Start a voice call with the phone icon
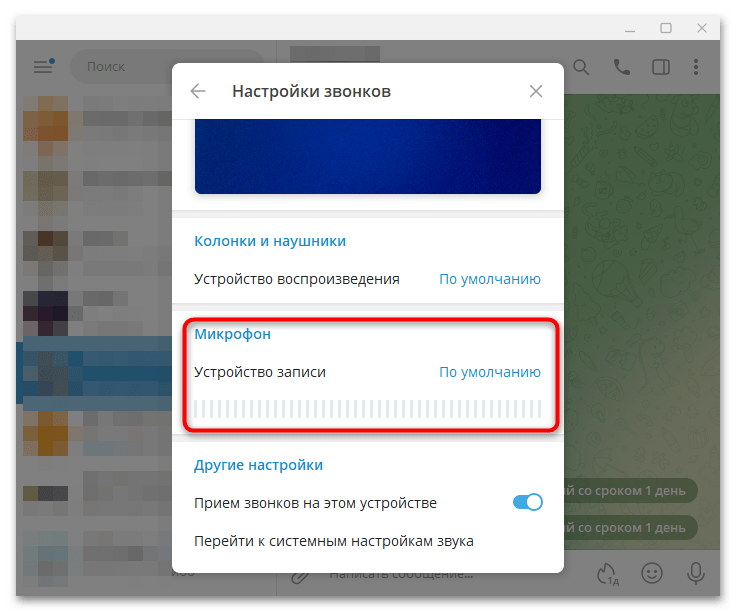Viewport: 736px width, 612px height. (621, 67)
